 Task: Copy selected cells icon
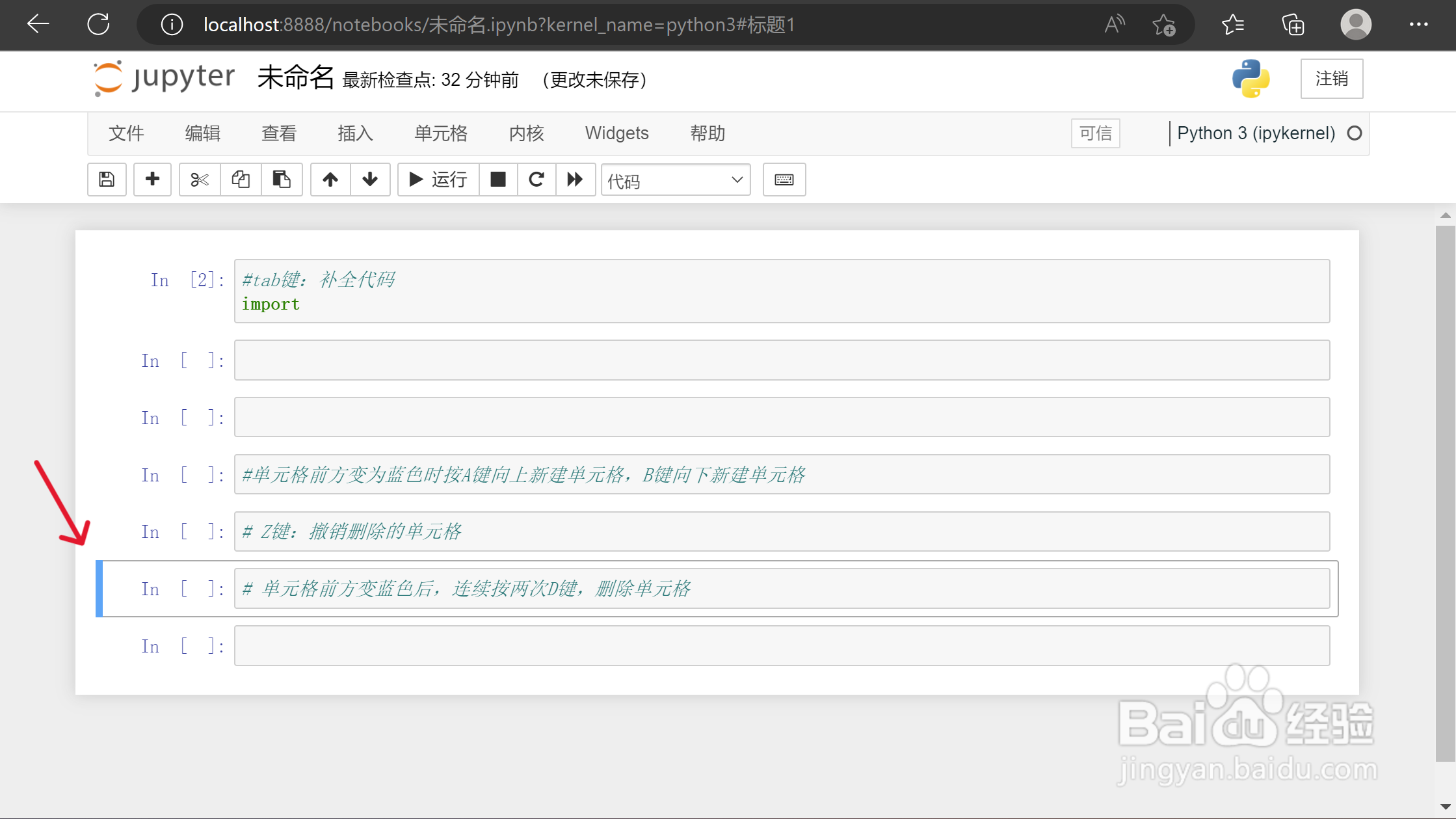click(241, 180)
